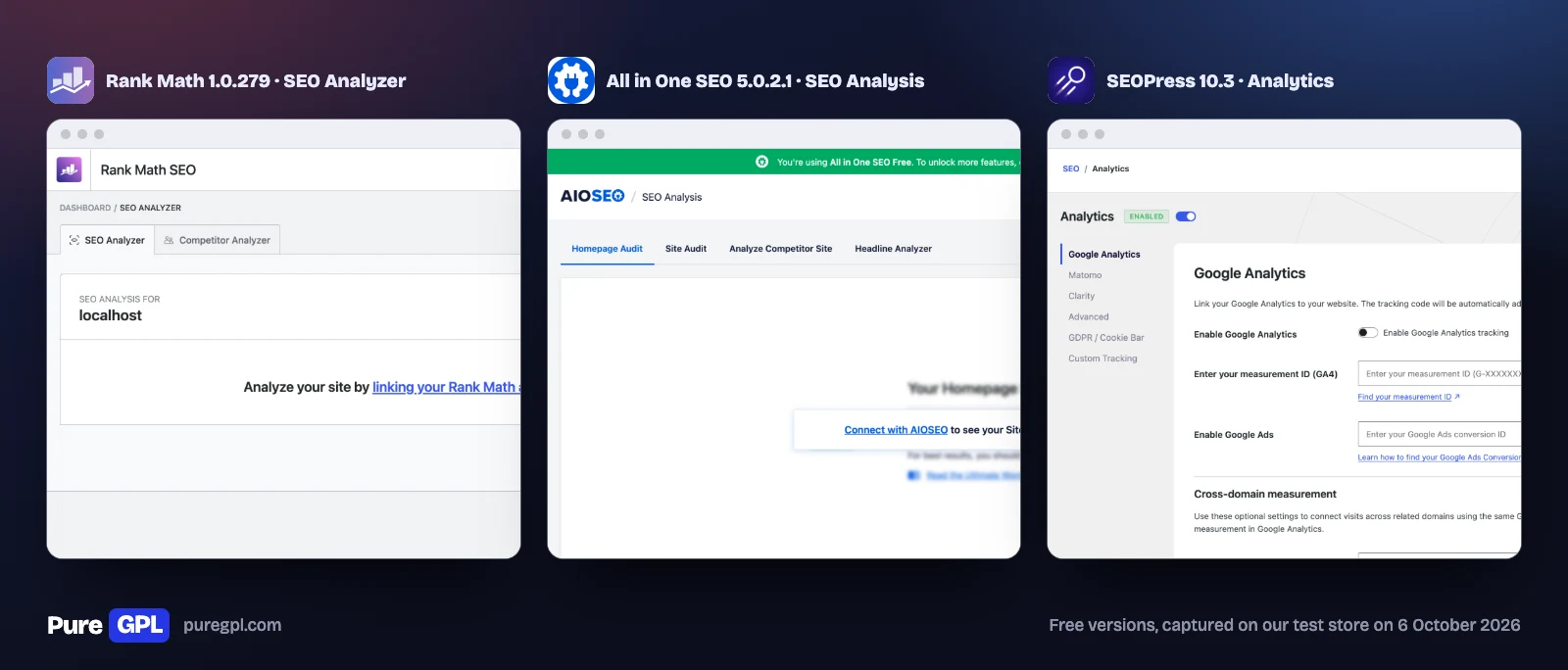Screen dimensions: 1568x670
Task: Click the puregpl.com text in the footer
Action: pyautogui.click(x=232, y=625)
